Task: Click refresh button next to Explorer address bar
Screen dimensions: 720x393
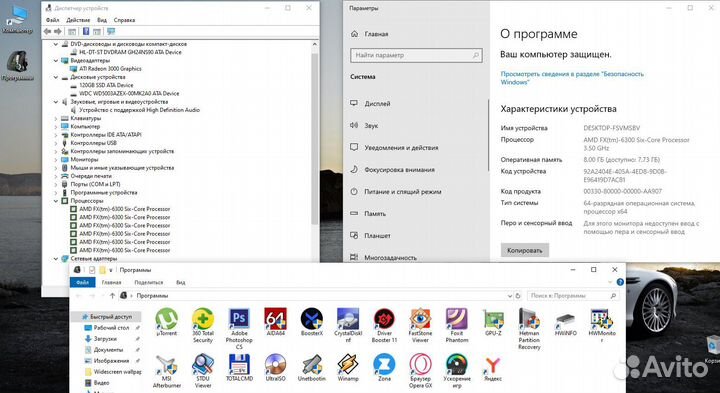Action: (518, 296)
